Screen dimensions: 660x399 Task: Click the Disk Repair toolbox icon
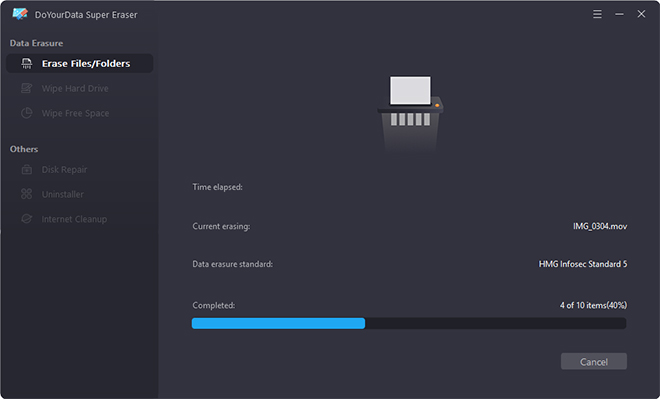coord(27,170)
